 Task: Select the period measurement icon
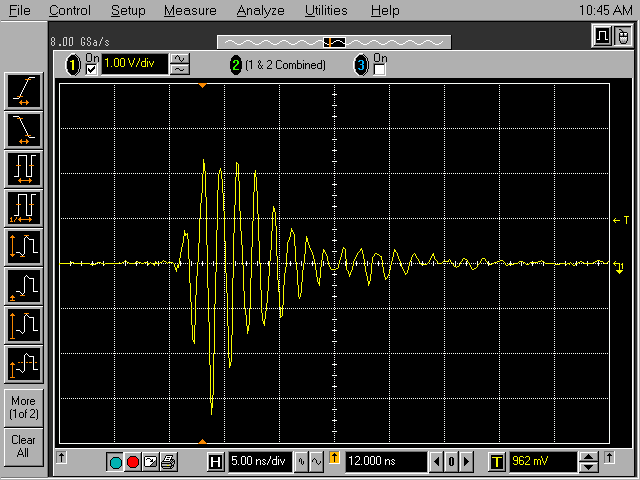pos(24,169)
